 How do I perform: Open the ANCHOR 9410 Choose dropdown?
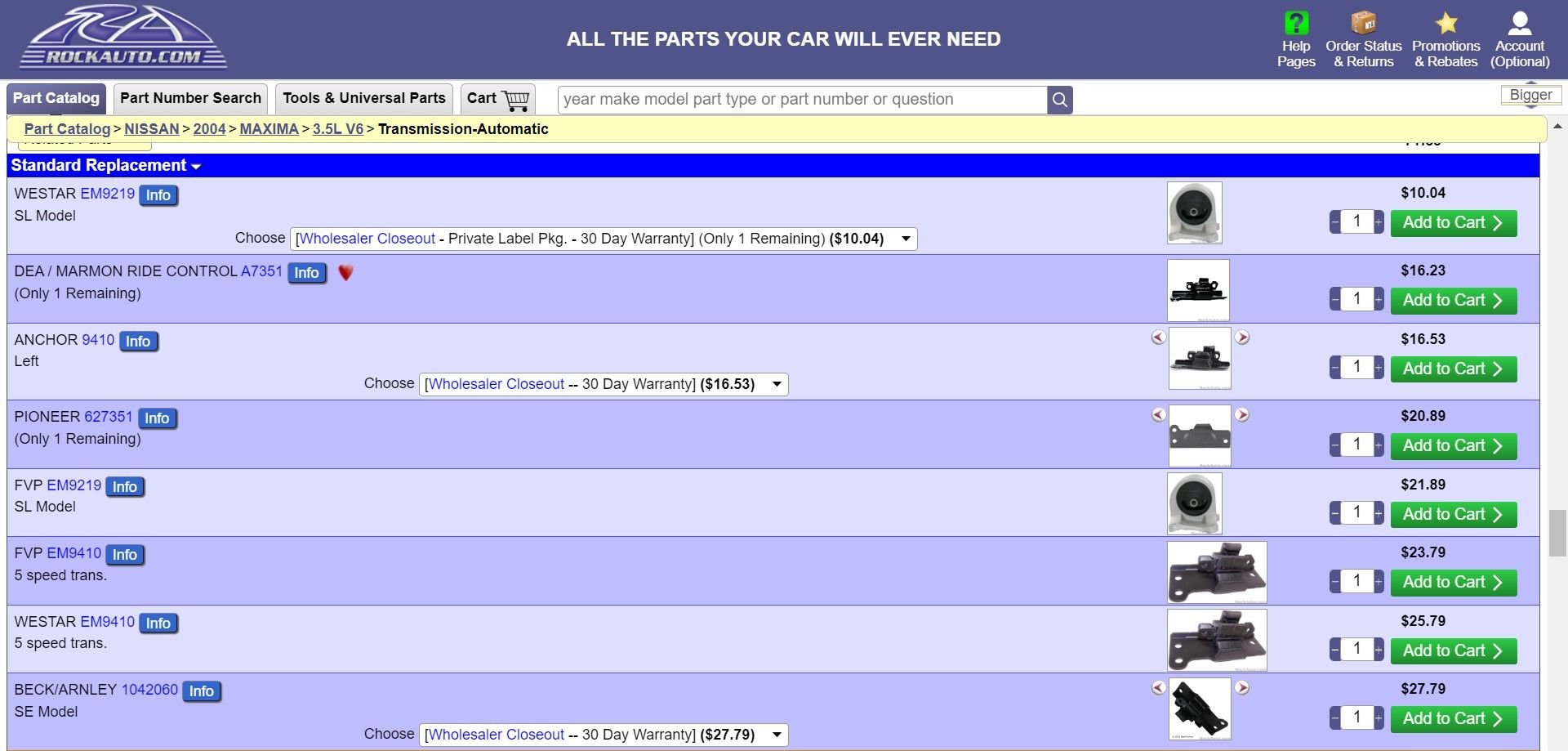604,384
